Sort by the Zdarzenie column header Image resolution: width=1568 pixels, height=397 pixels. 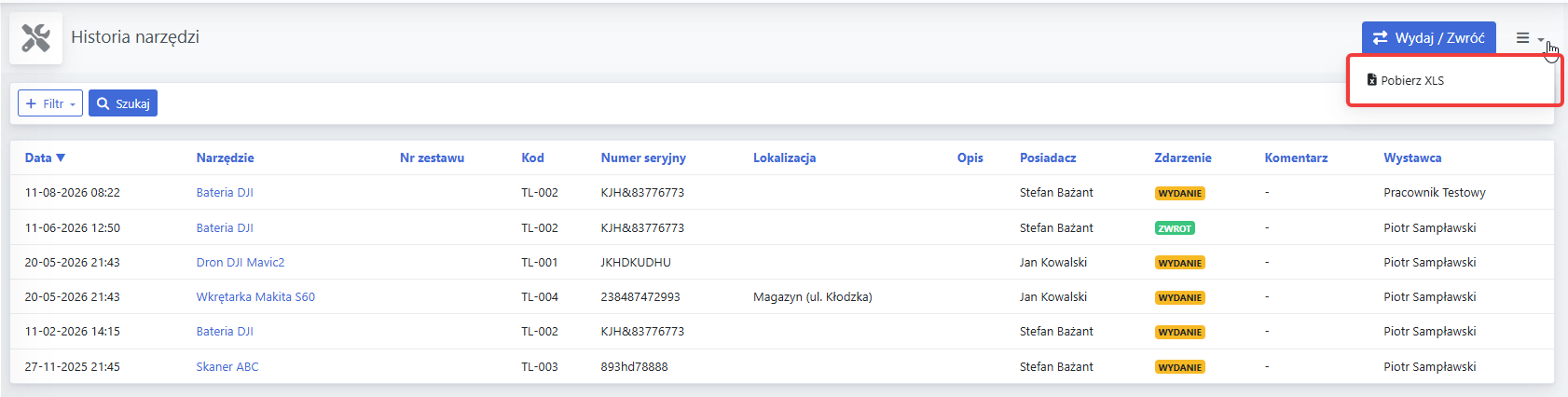[x=1183, y=158]
